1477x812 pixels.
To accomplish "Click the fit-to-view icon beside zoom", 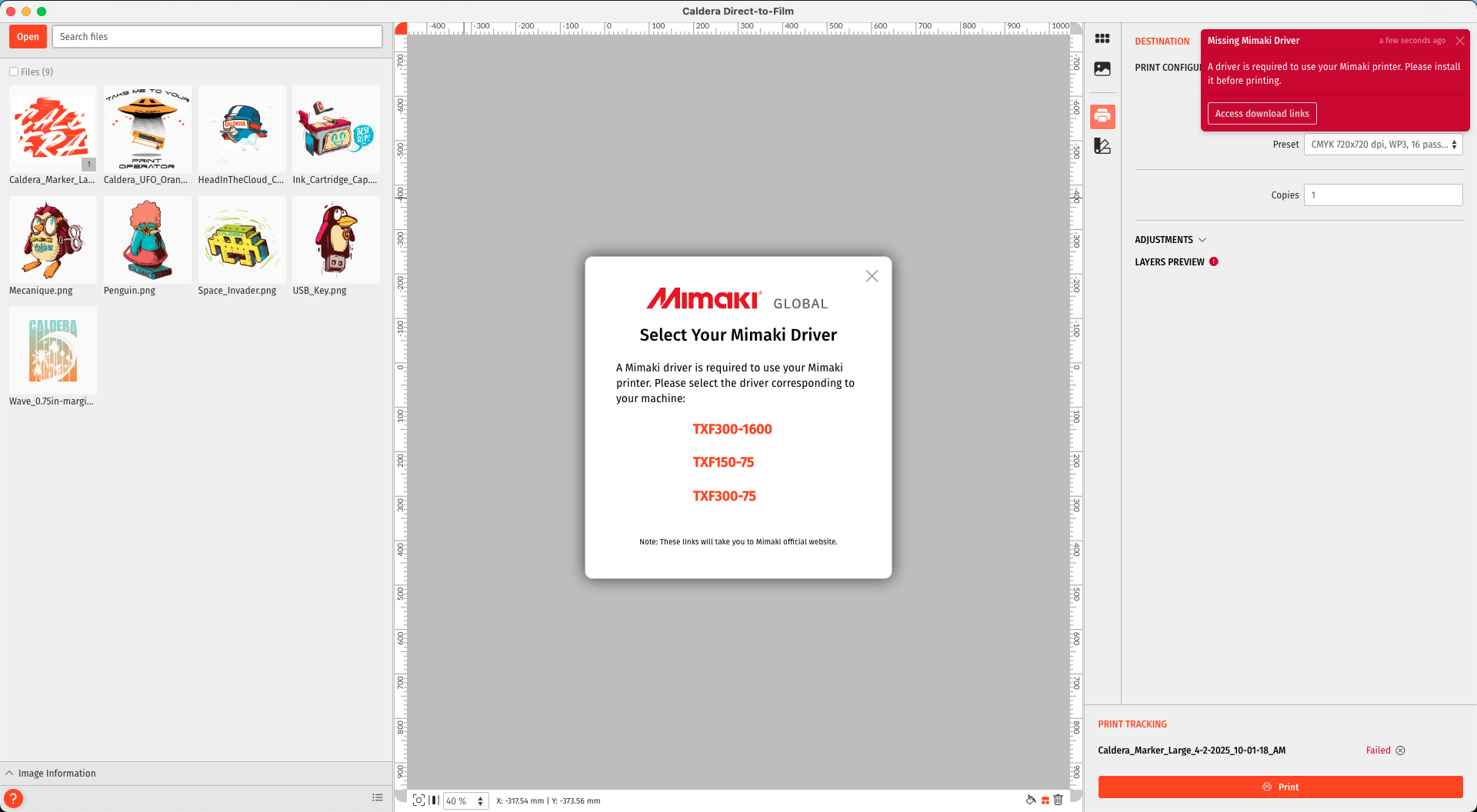I will click(x=418, y=800).
